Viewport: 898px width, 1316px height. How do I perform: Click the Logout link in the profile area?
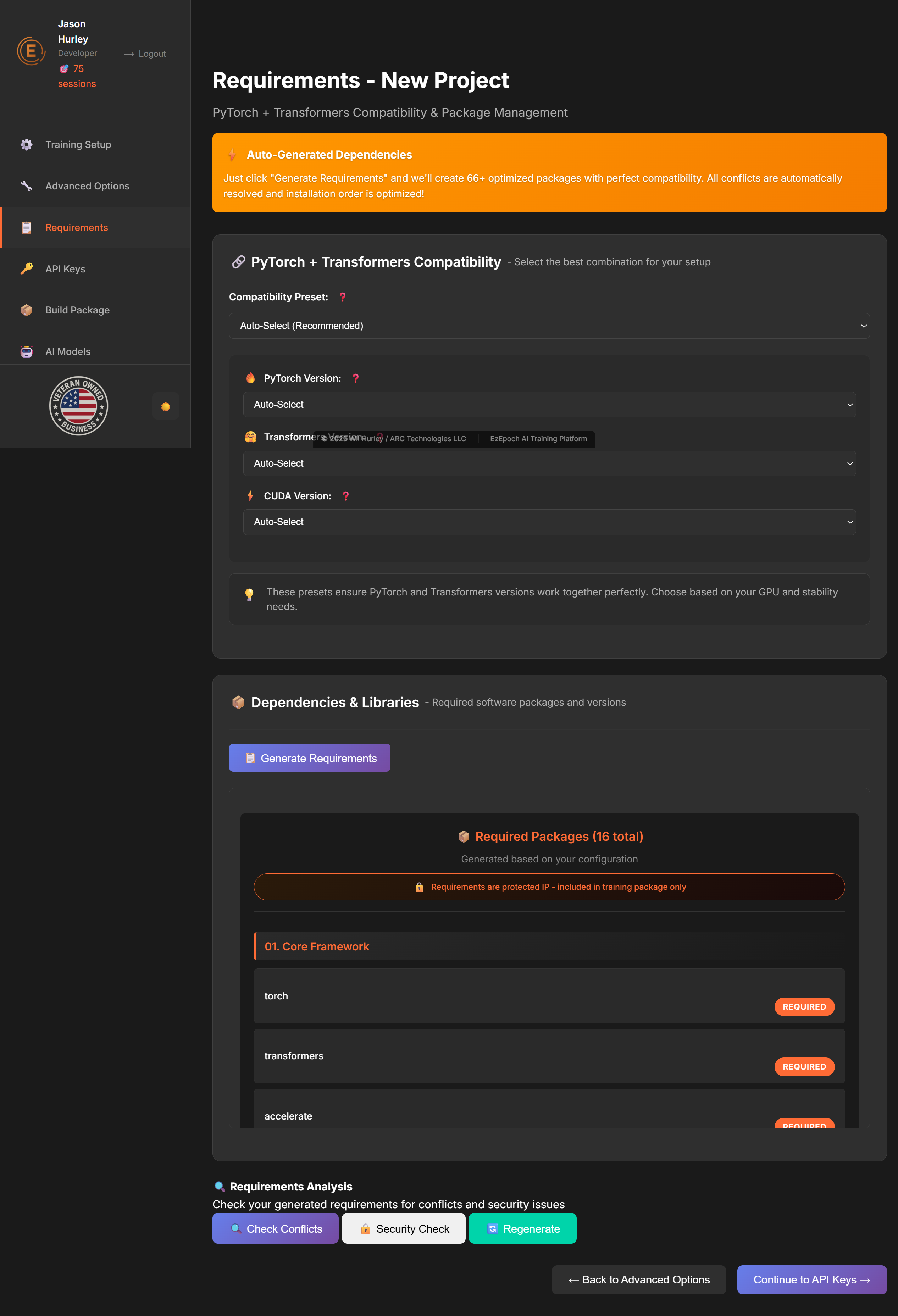[x=152, y=53]
